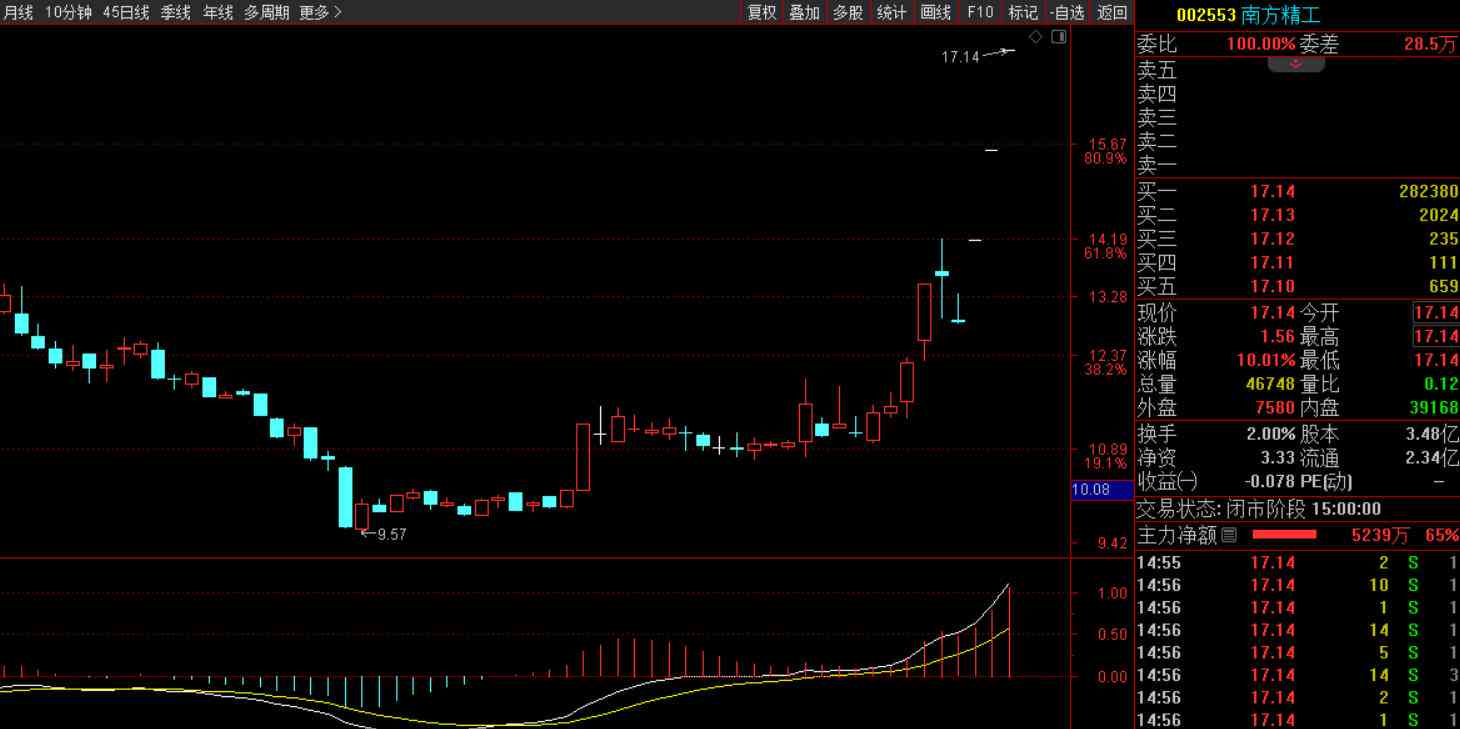Open the 多周期 multi-period view
The image size is (1460, 729).
[267, 12]
